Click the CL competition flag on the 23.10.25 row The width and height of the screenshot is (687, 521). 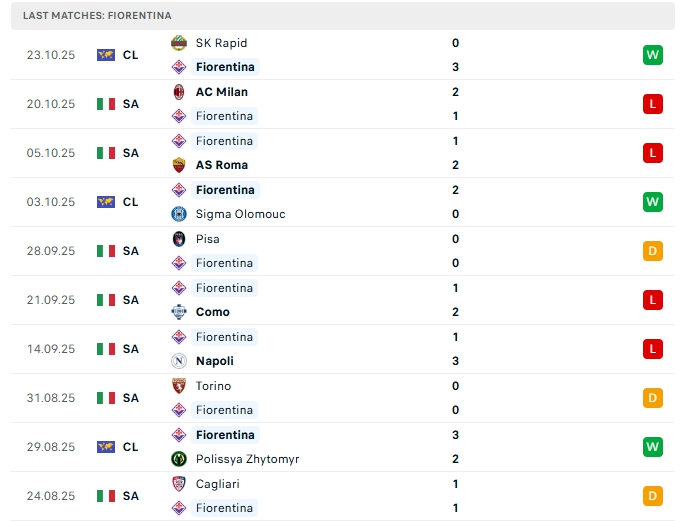tap(106, 55)
